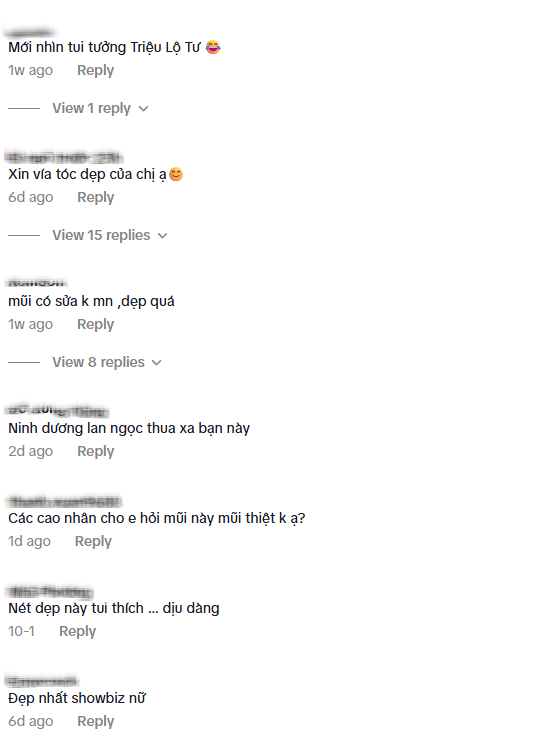The width and height of the screenshot is (537, 740).
Task: Open blurred username above 'Các cao nhân' comment
Action: coord(64,501)
